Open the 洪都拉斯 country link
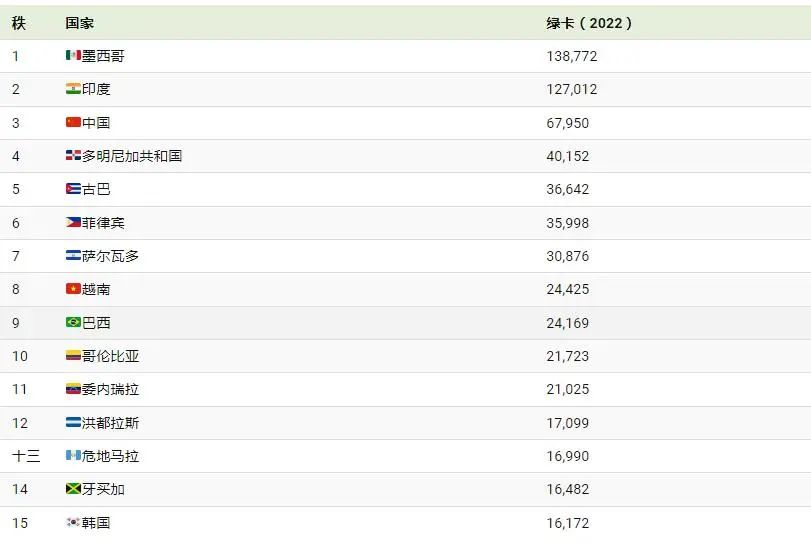This screenshot has width=811, height=546. click(x=110, y=423)
